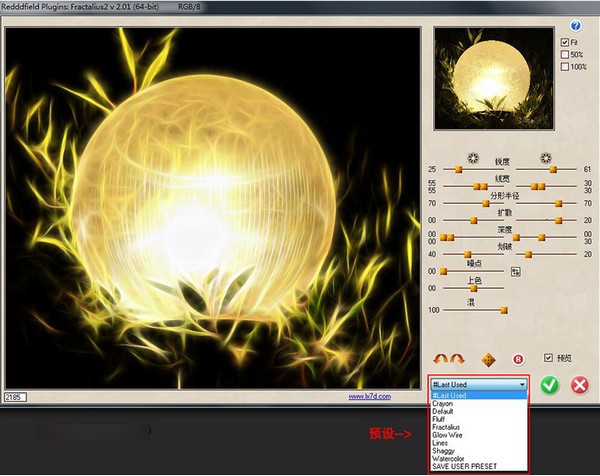600x476 pixels.
Task: Select SAVE USER PRESET option
Action: 463,467
